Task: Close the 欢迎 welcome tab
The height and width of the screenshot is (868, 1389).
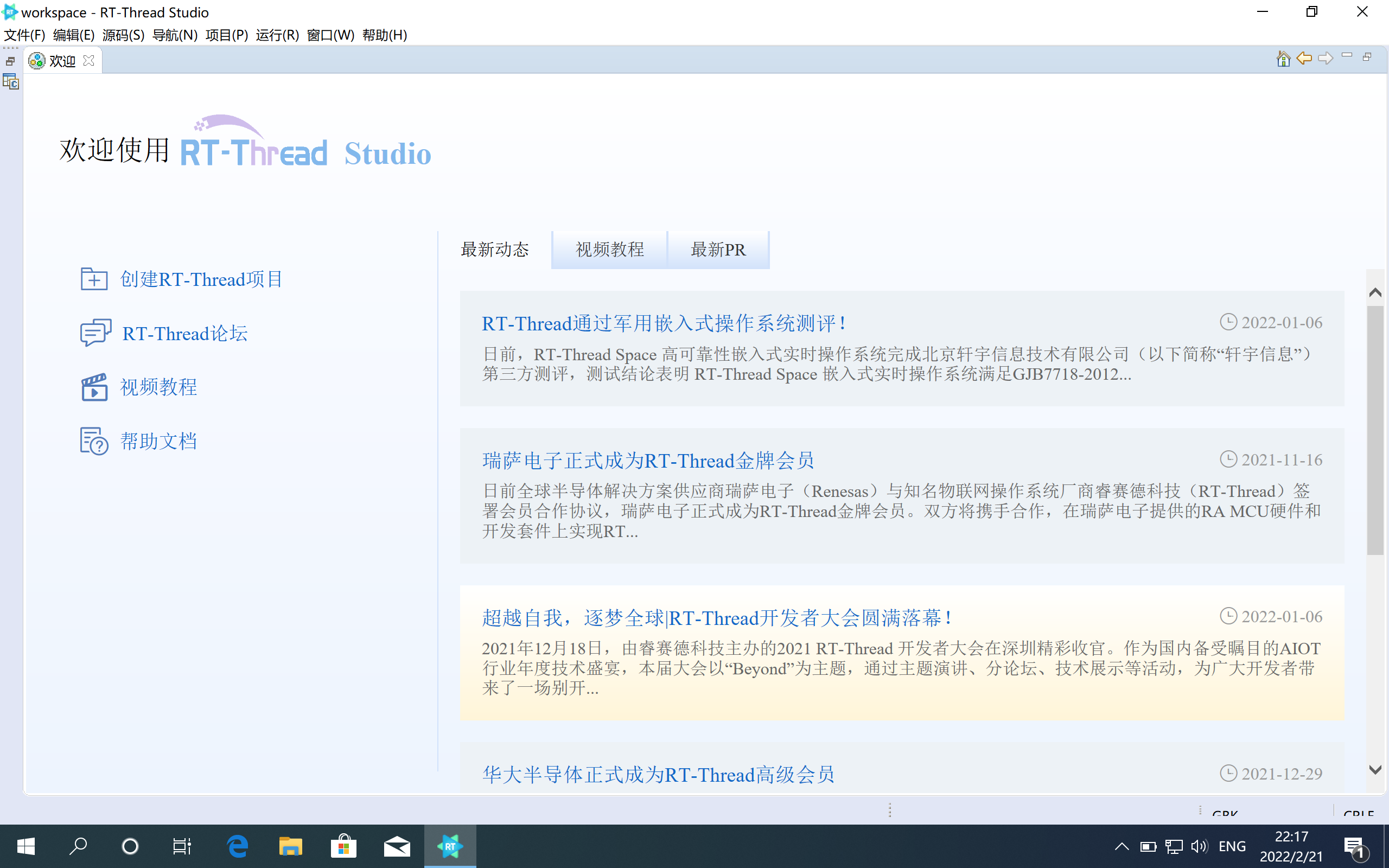Action: (89, 61)
